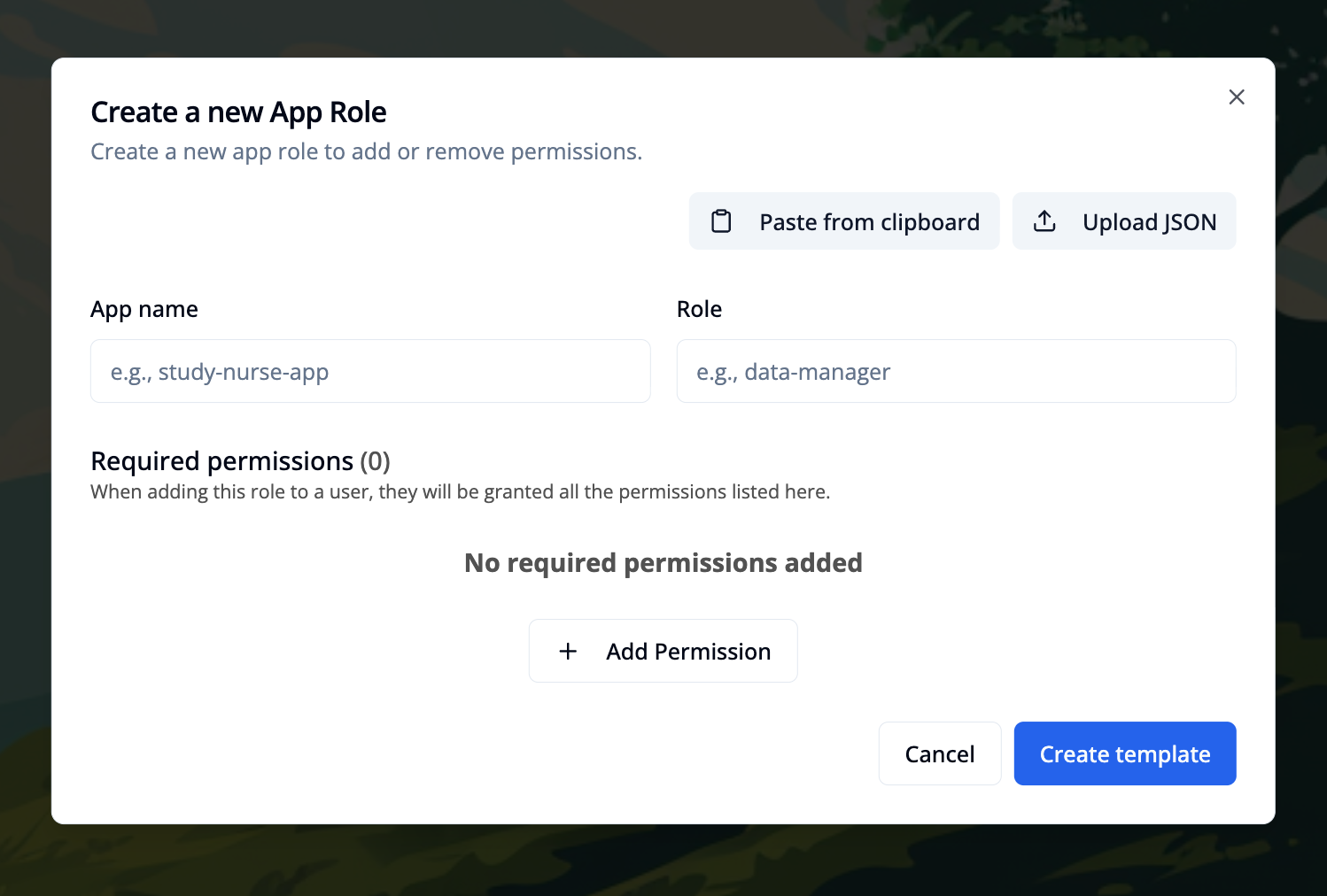
Task: Click the clipboard icon on Paste button
Action: point(722,221)
